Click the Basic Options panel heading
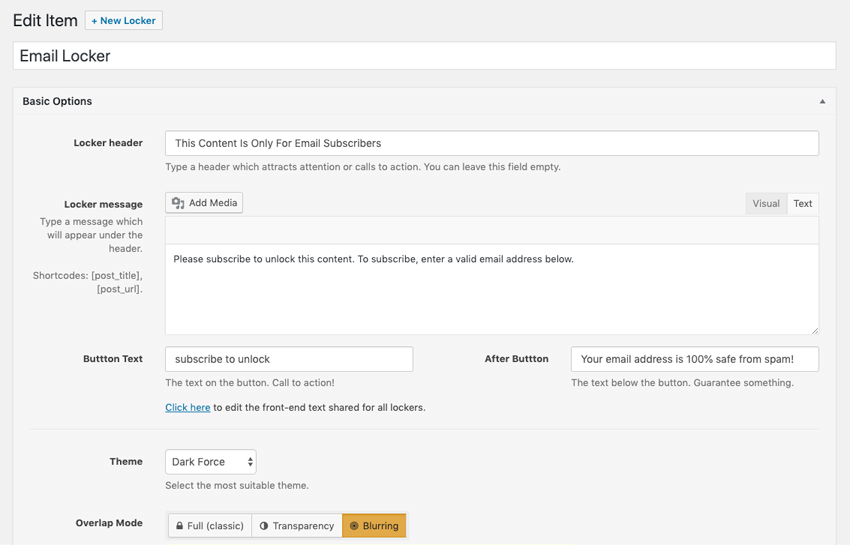850x545 pixels. tap(57, 101)
